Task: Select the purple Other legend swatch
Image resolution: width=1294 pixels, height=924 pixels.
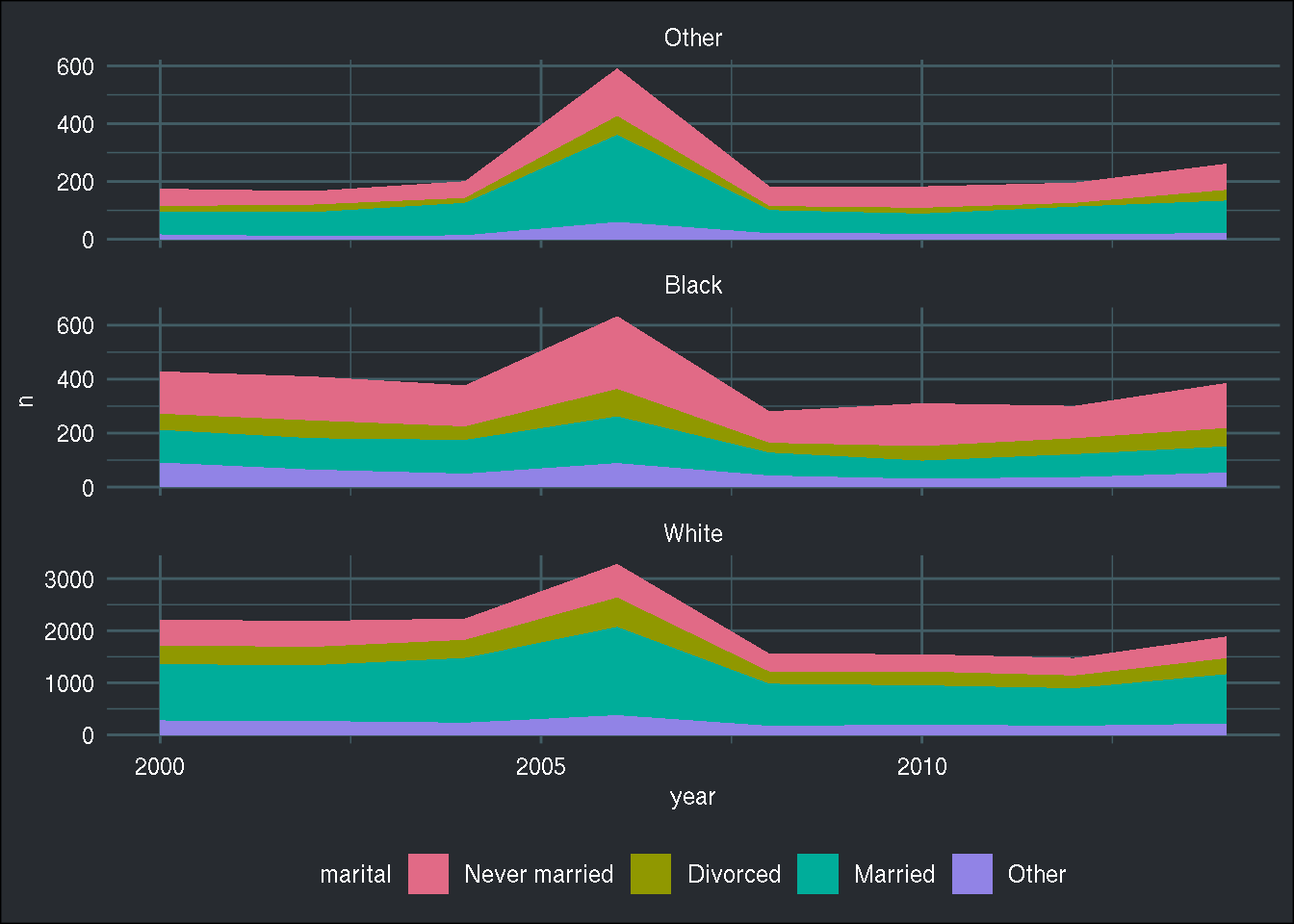Action: click(972, 874)
